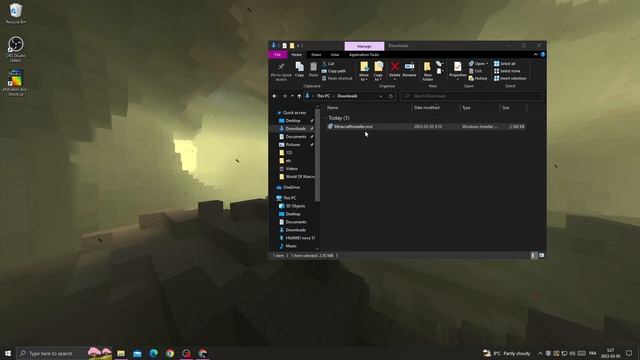Click Select all in the ribbon

[504, 64]
